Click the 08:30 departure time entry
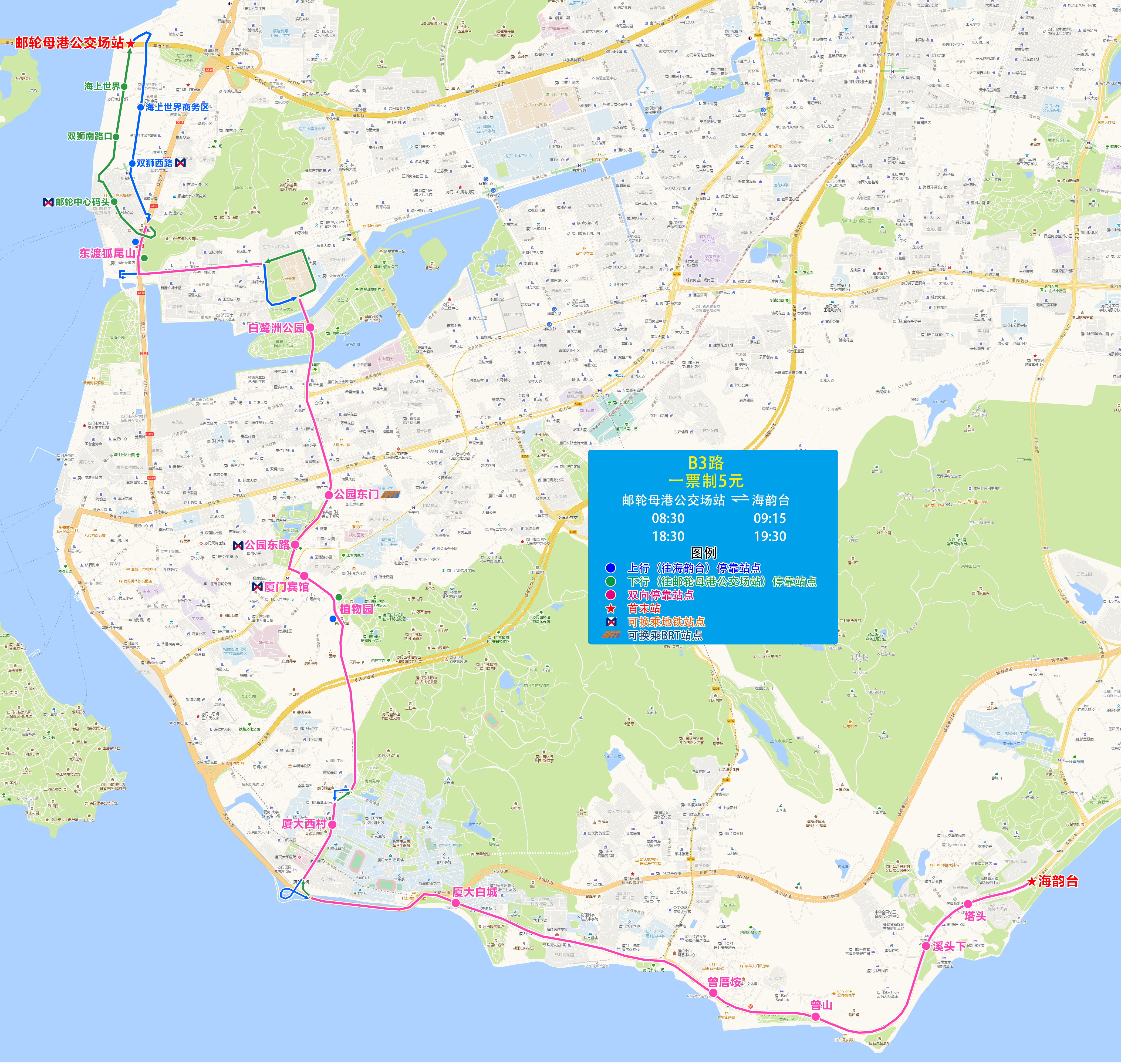The image size is (1121, 1064). coord(668,518)
